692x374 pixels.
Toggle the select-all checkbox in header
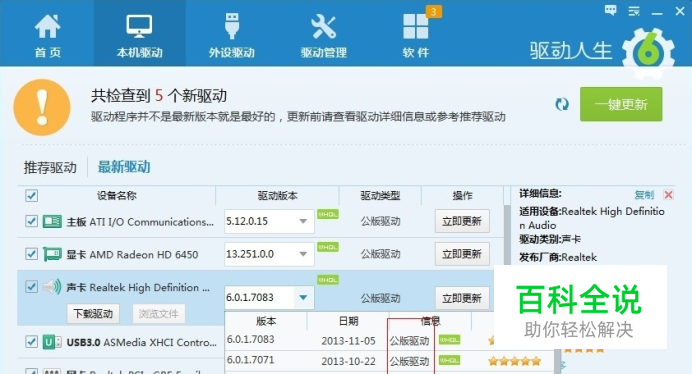(31, 196)
